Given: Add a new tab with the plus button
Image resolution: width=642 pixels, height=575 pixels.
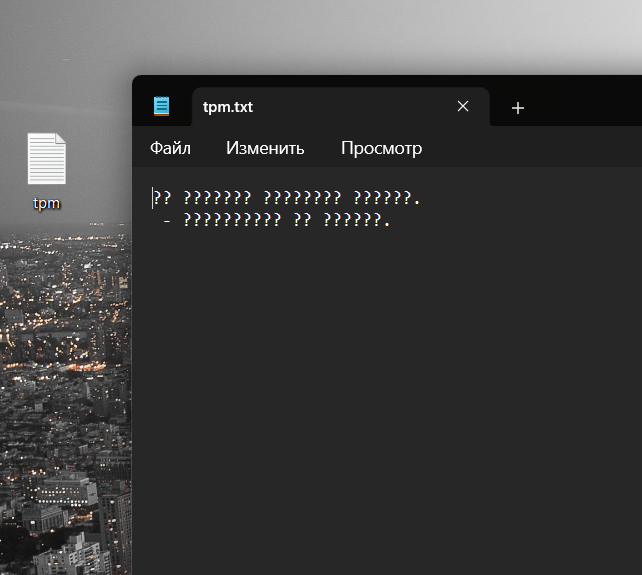Looking at the screenshot, I should pos(518,108).
